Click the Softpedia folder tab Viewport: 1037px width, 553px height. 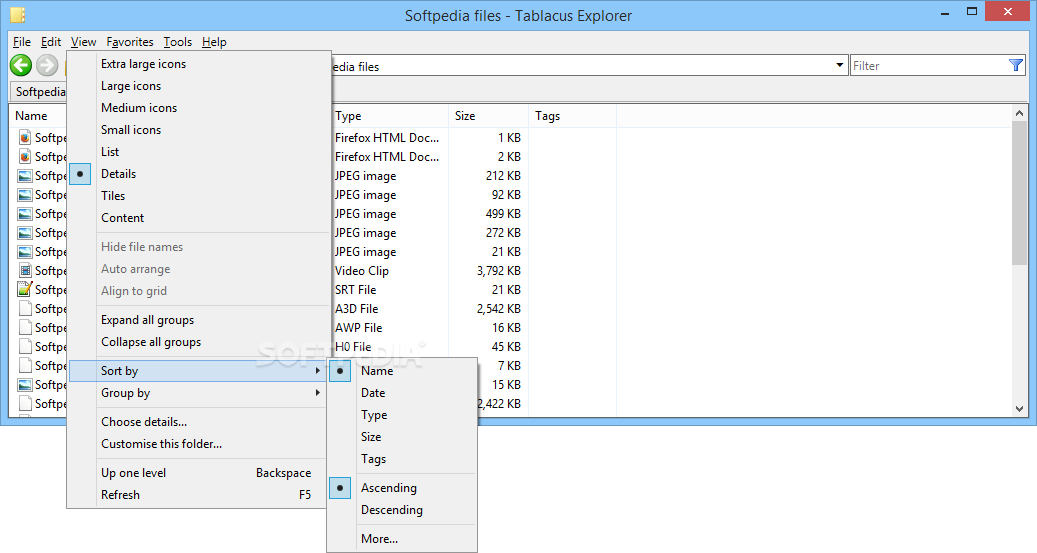click(x=39, y=92)
